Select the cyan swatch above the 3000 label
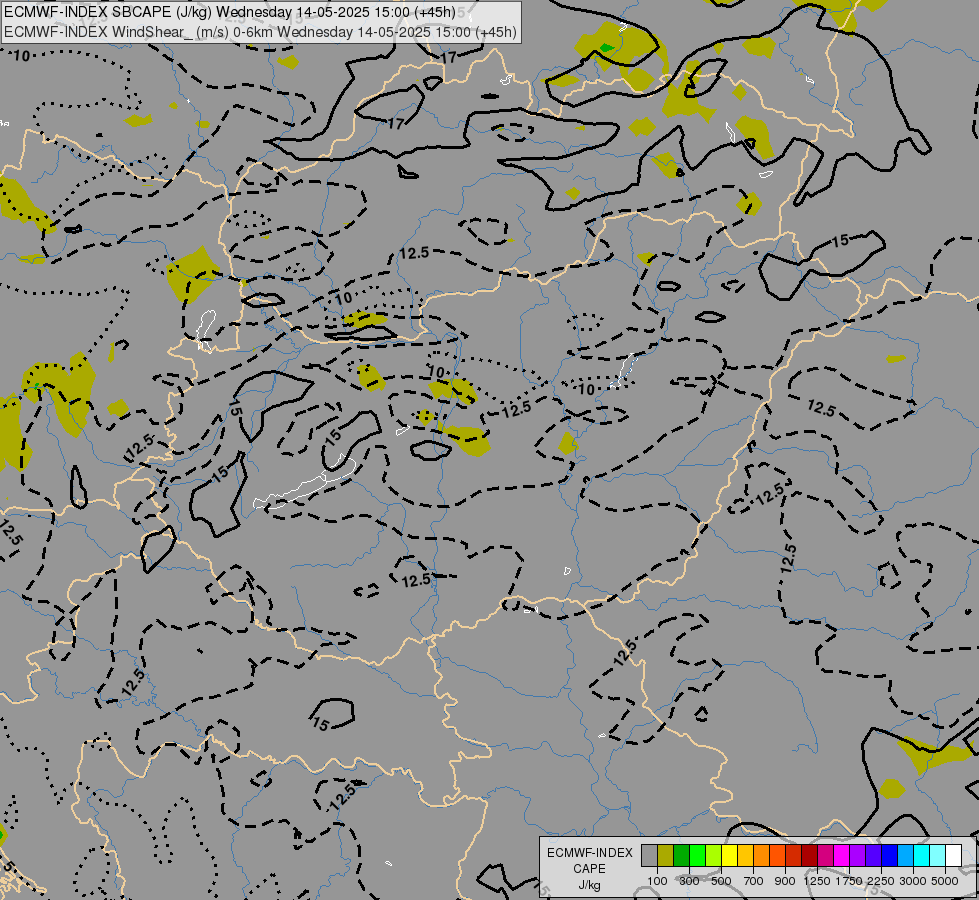The height and width of the screenshot is (900, 979). click(x=922, y=856)
